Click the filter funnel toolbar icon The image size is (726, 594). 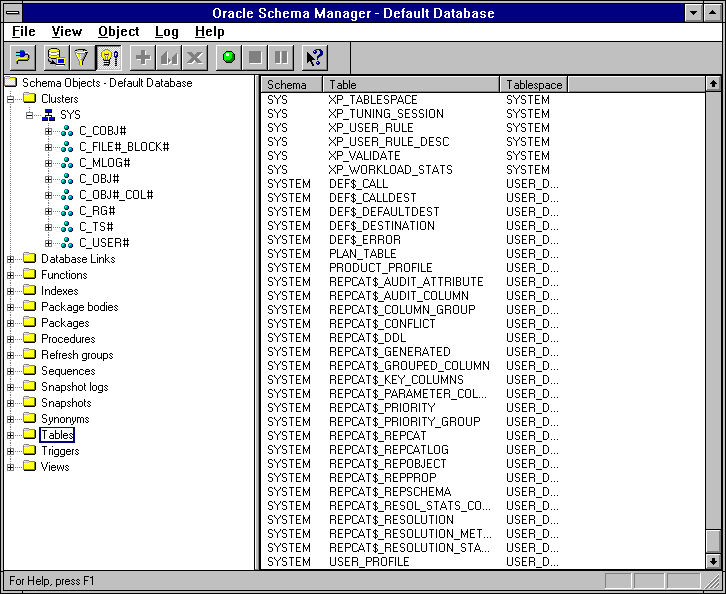(82, 57)
